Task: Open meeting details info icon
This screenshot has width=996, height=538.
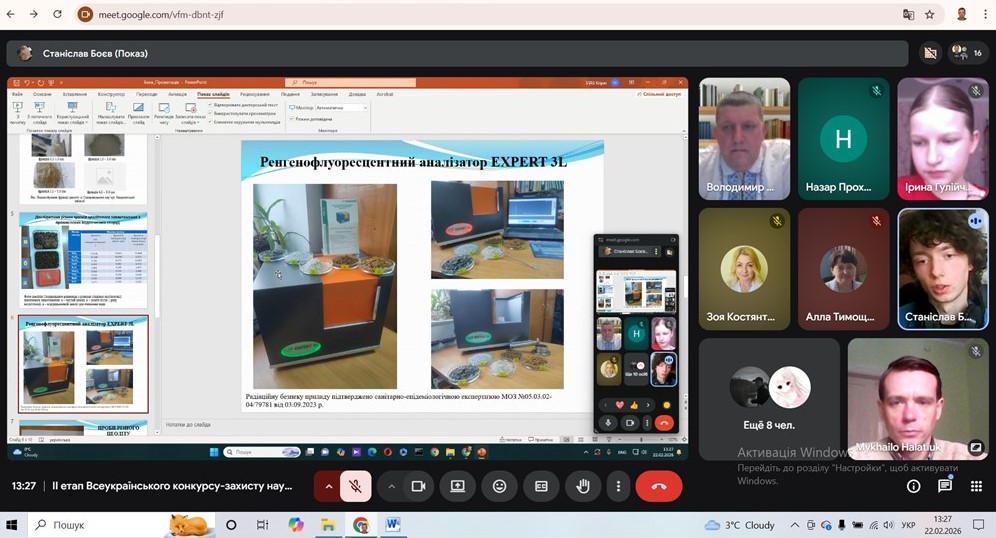Action: point(913,486)
